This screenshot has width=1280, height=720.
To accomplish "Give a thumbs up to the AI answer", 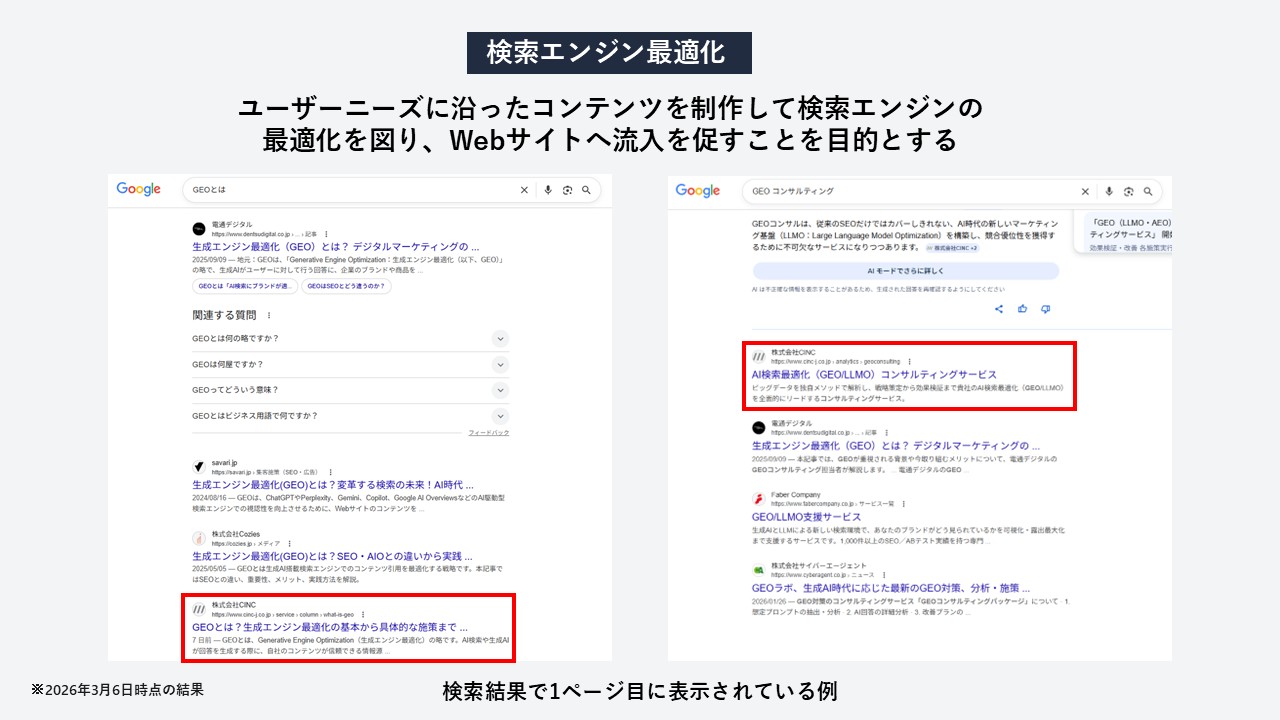I will click(x=1022, y=308).
